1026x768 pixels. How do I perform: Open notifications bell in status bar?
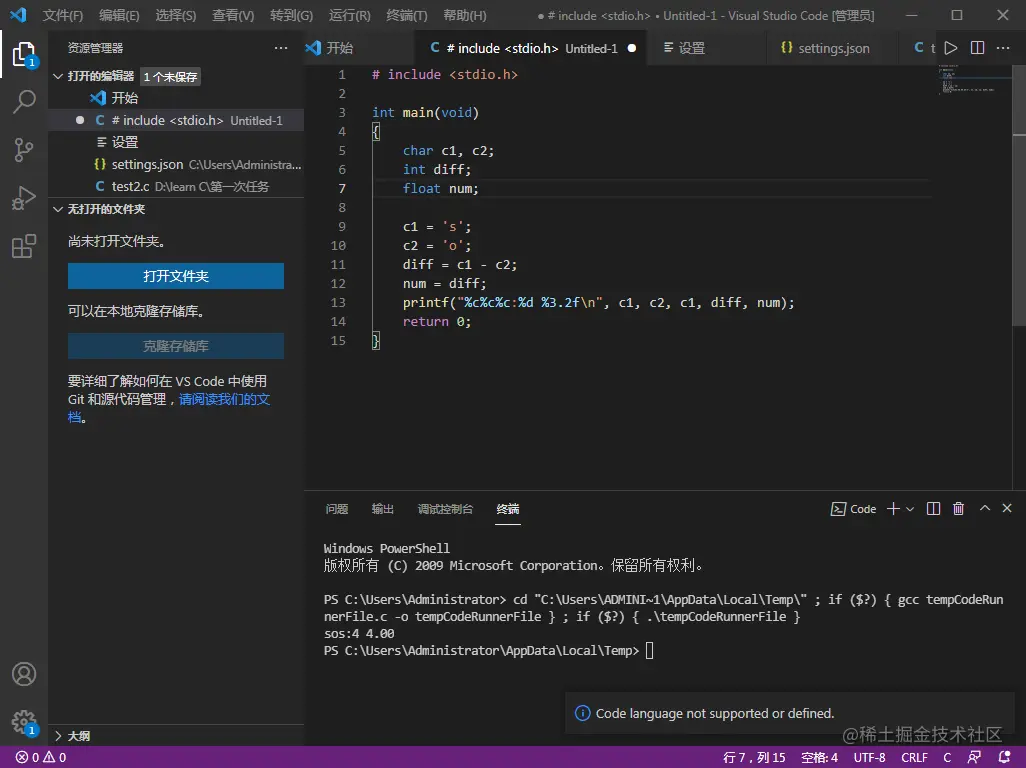coord(1004,758)
